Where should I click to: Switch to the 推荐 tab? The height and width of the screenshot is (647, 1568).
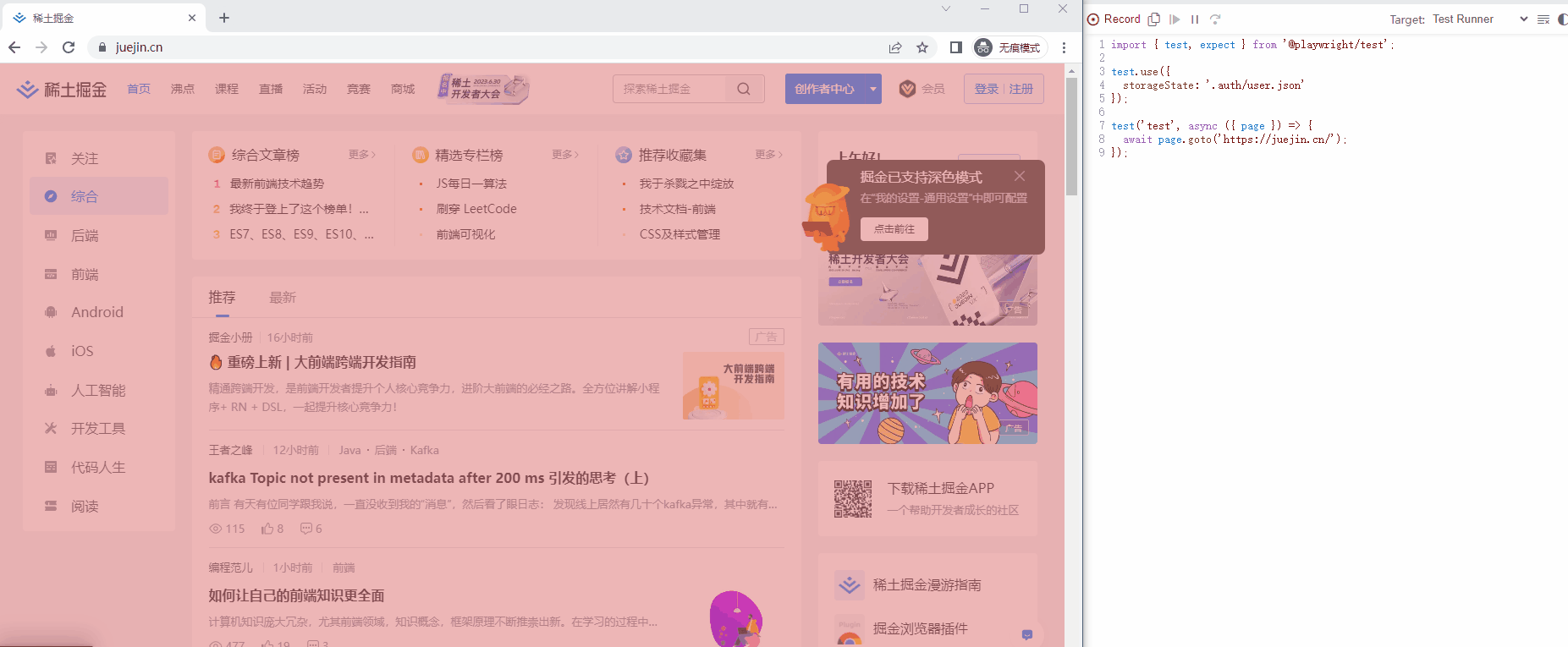tap(222, 298)
